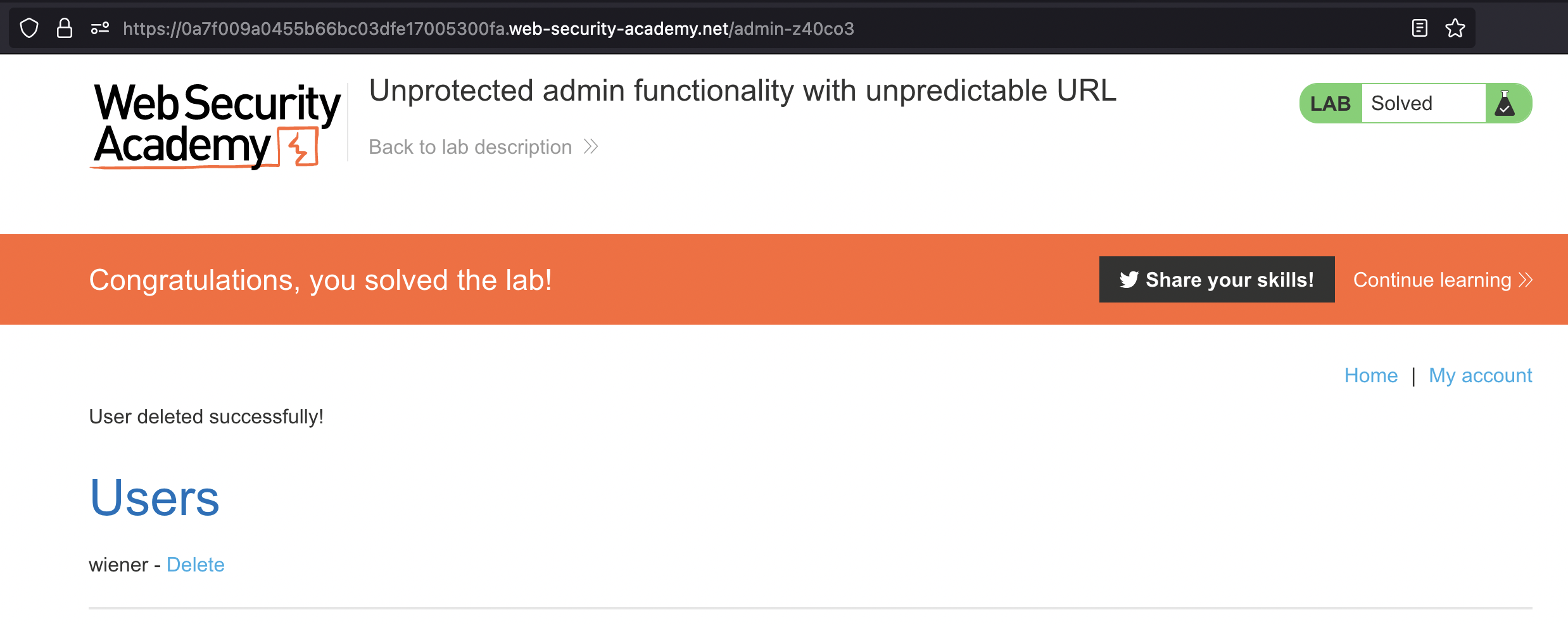The image size is (1568, 624).
Task: Click the Solved status text
Action: 1401,103
